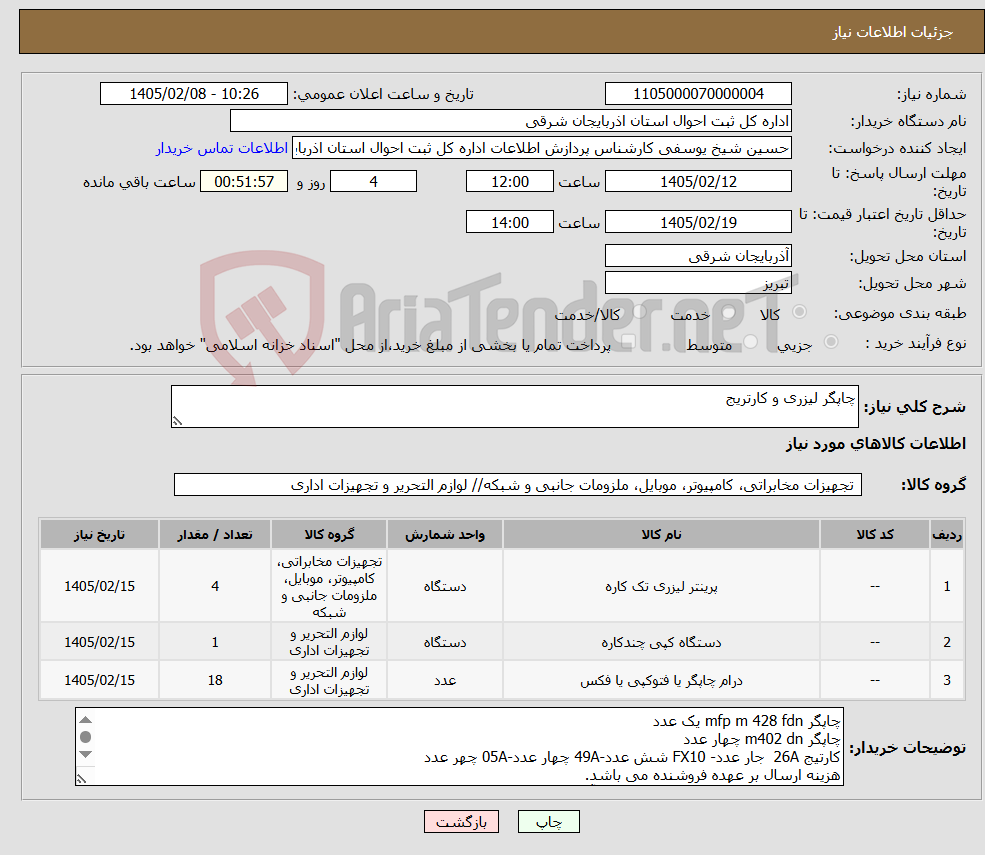The image size is (985, 855).
Task: Click the response deadline date 1405/02/12
Action: 698,182
